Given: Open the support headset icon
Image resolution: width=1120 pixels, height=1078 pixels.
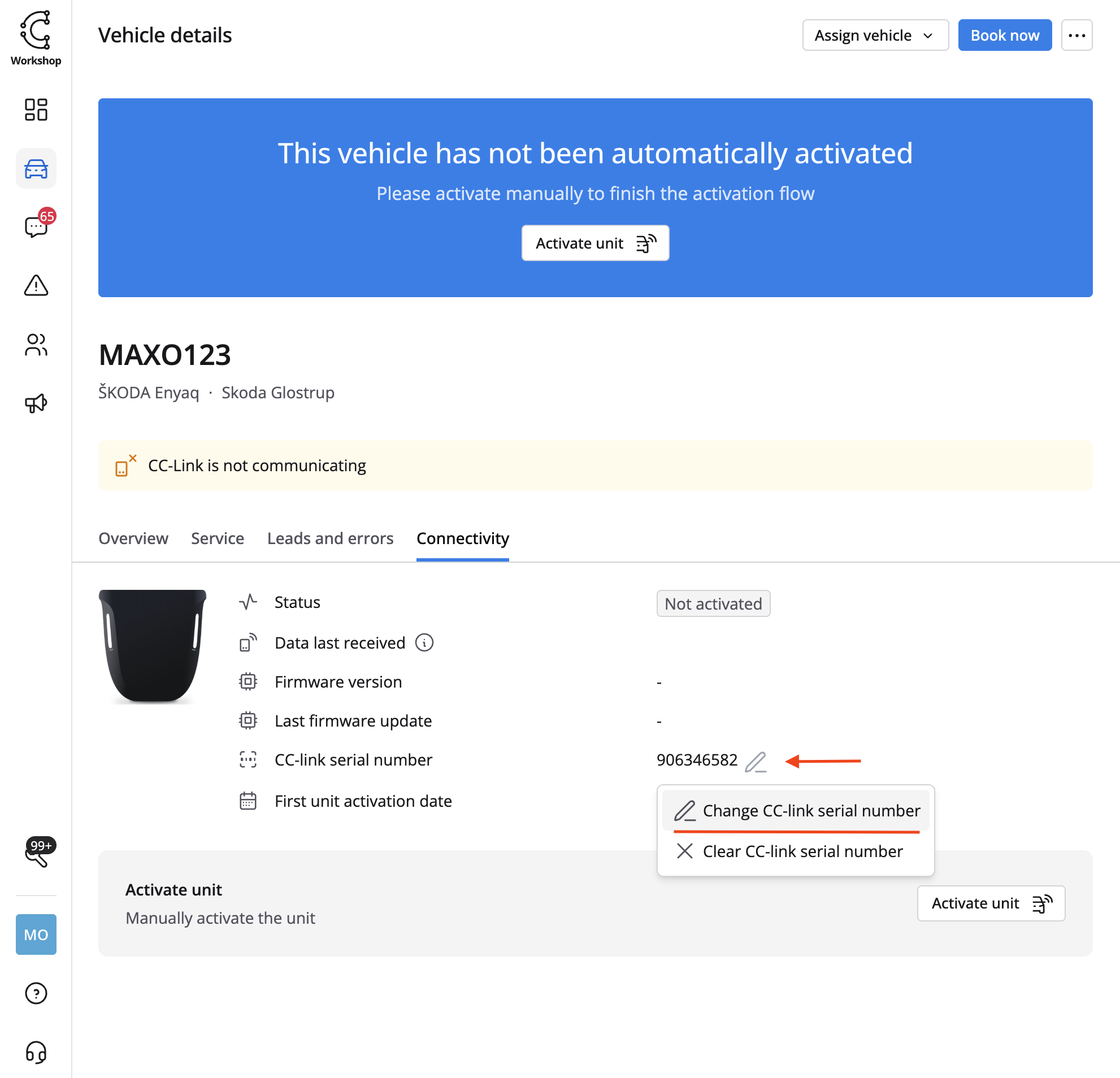Looking at the screenshot, I should click(36, 1053).
